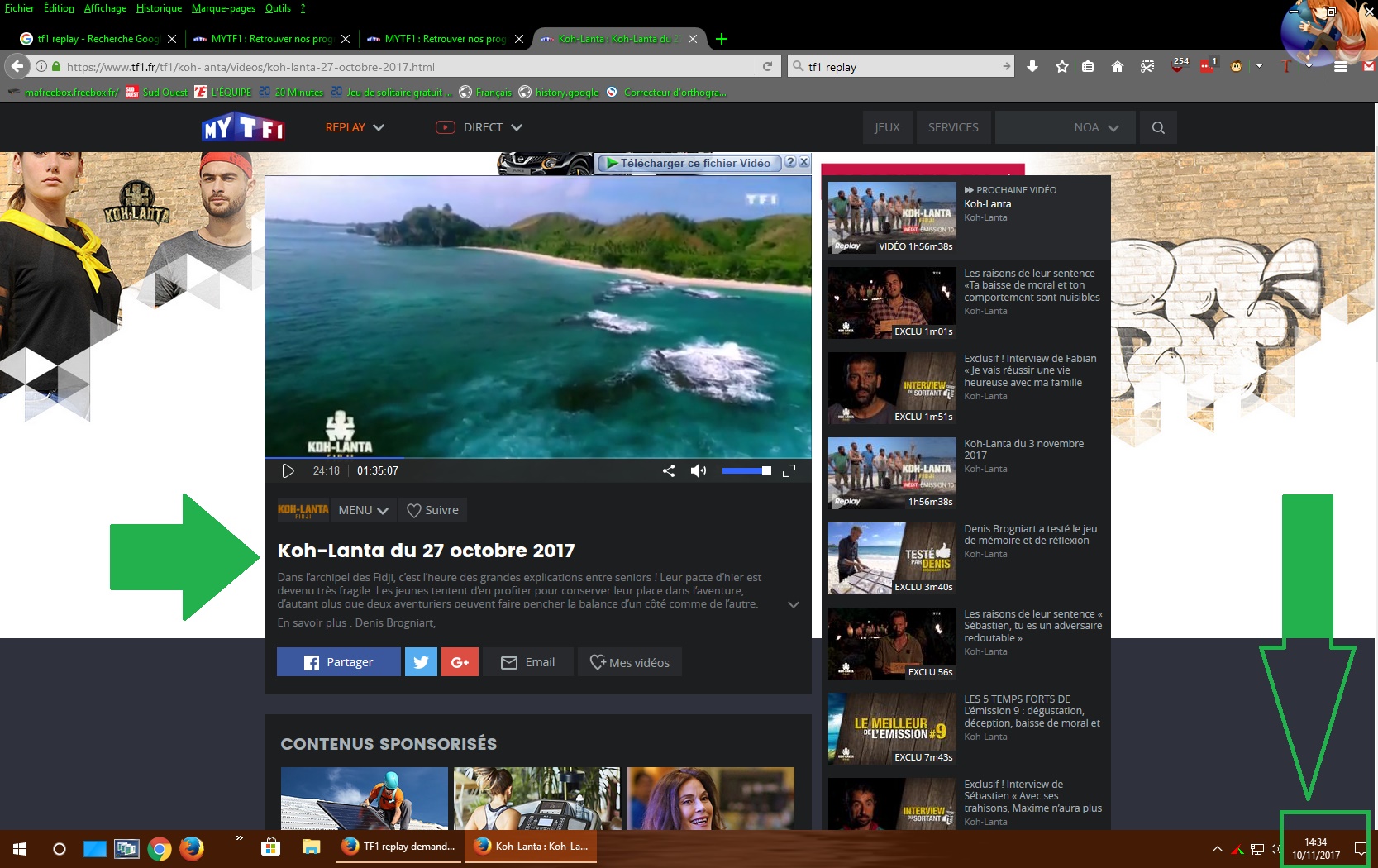Open L'ÉQUIPE bookmark
Viewport: 1378px width, 868px height.
point(222,92)
